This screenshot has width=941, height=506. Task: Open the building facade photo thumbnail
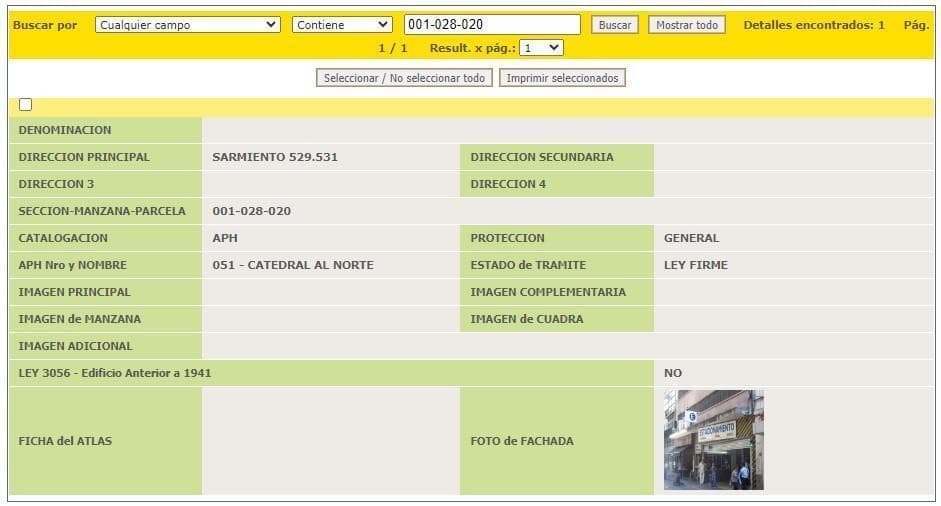tap(713, 440)
